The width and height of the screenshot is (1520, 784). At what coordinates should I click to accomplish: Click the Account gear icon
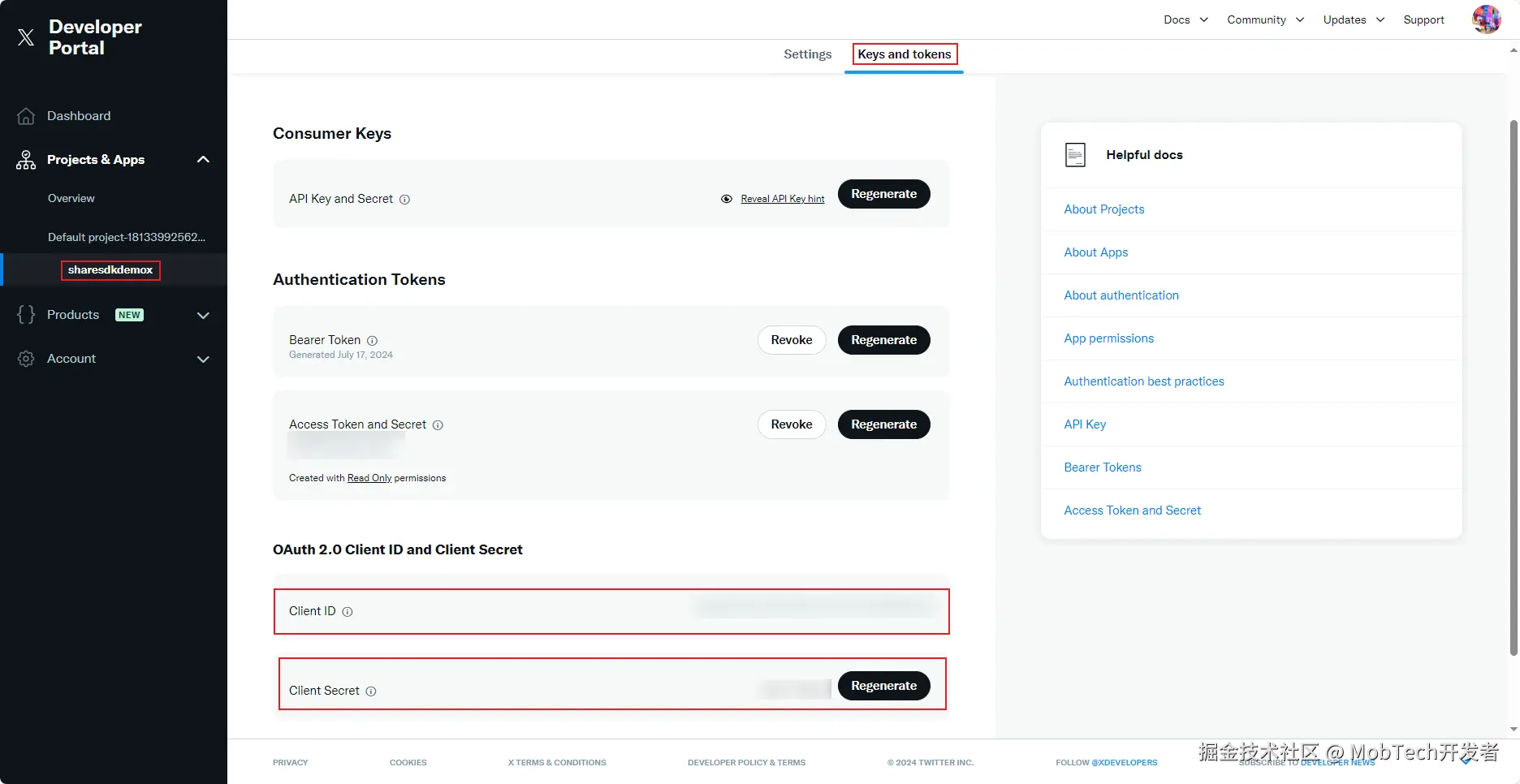(x=26, y=359)
